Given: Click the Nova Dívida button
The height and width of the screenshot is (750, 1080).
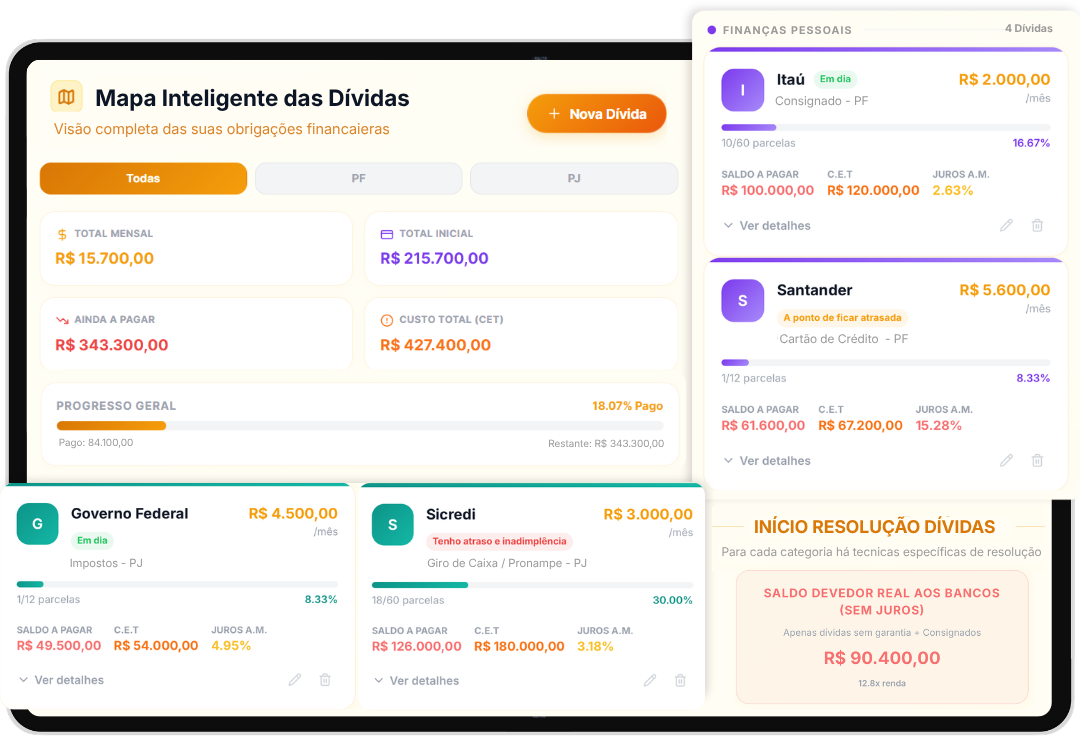Looking at the screenshot, I should (596, 114).
